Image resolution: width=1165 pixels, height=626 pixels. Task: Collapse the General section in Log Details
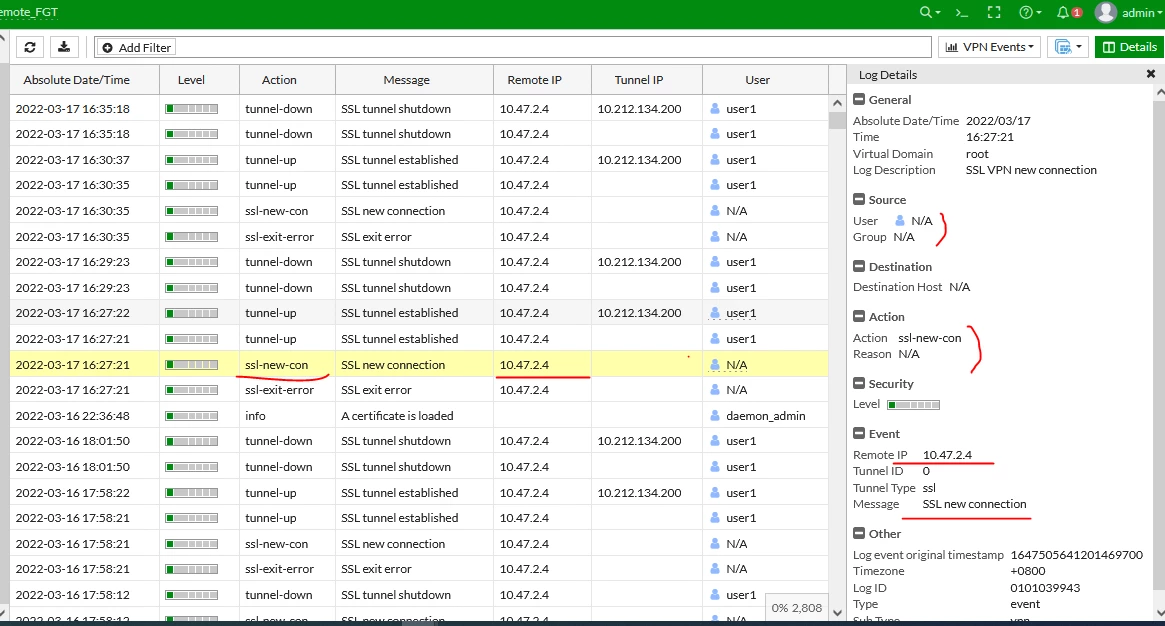pos(859,100)
